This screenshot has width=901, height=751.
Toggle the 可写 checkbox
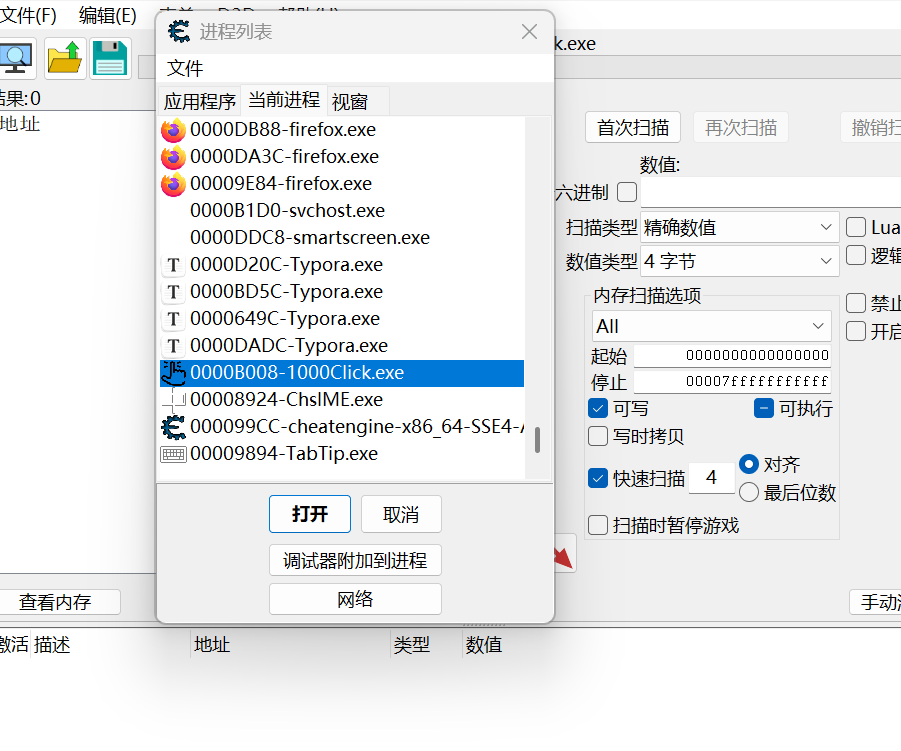[598, 409]
